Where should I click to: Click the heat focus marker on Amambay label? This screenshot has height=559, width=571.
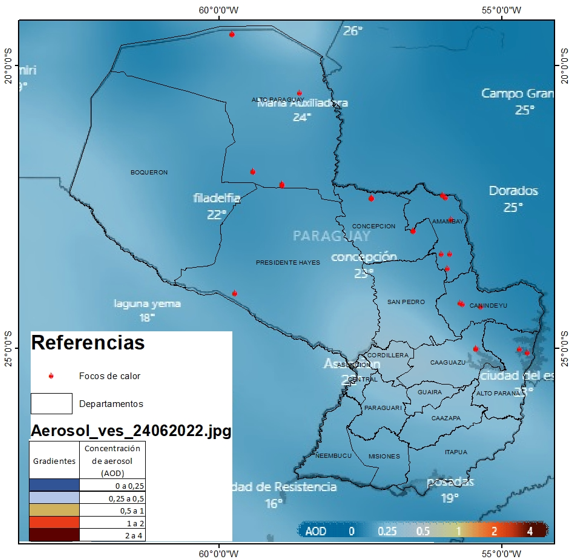click(x=450, y=220)
